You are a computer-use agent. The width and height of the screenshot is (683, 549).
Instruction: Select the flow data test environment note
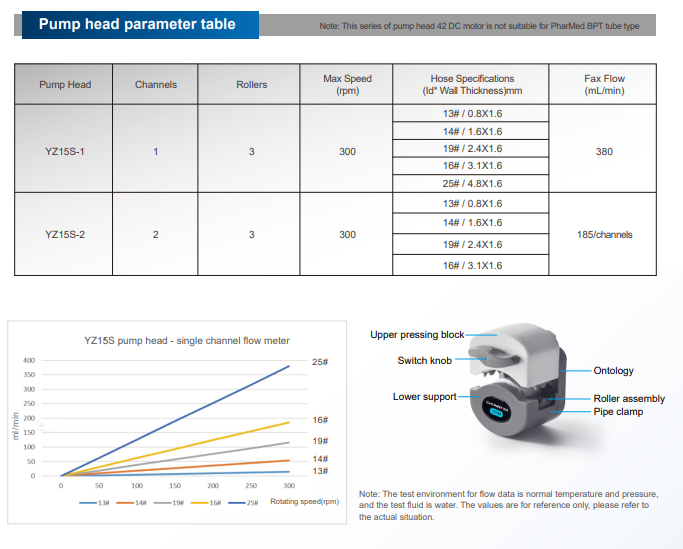point(508,505)
